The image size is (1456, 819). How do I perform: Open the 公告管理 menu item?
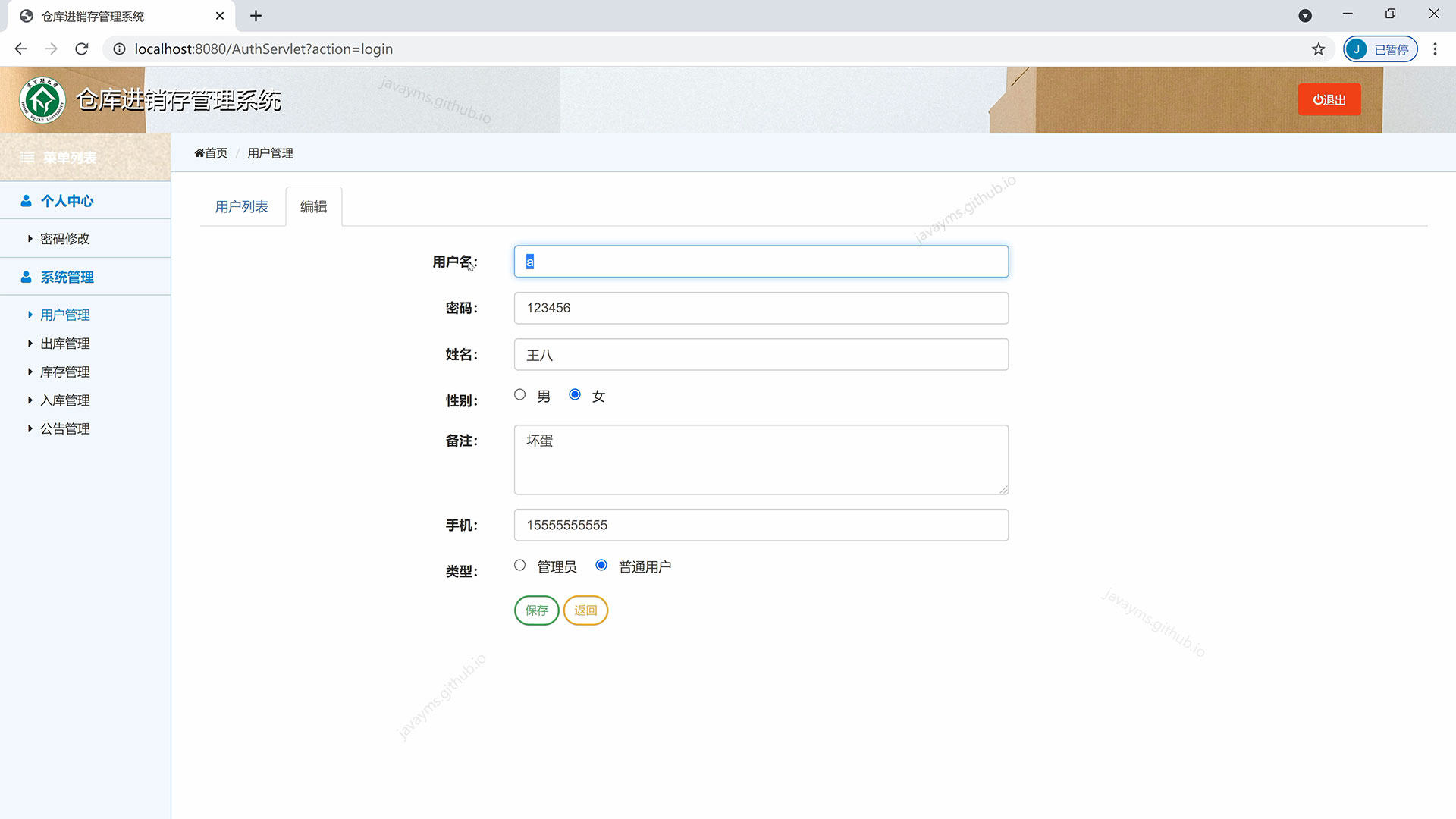coord(64,429)
